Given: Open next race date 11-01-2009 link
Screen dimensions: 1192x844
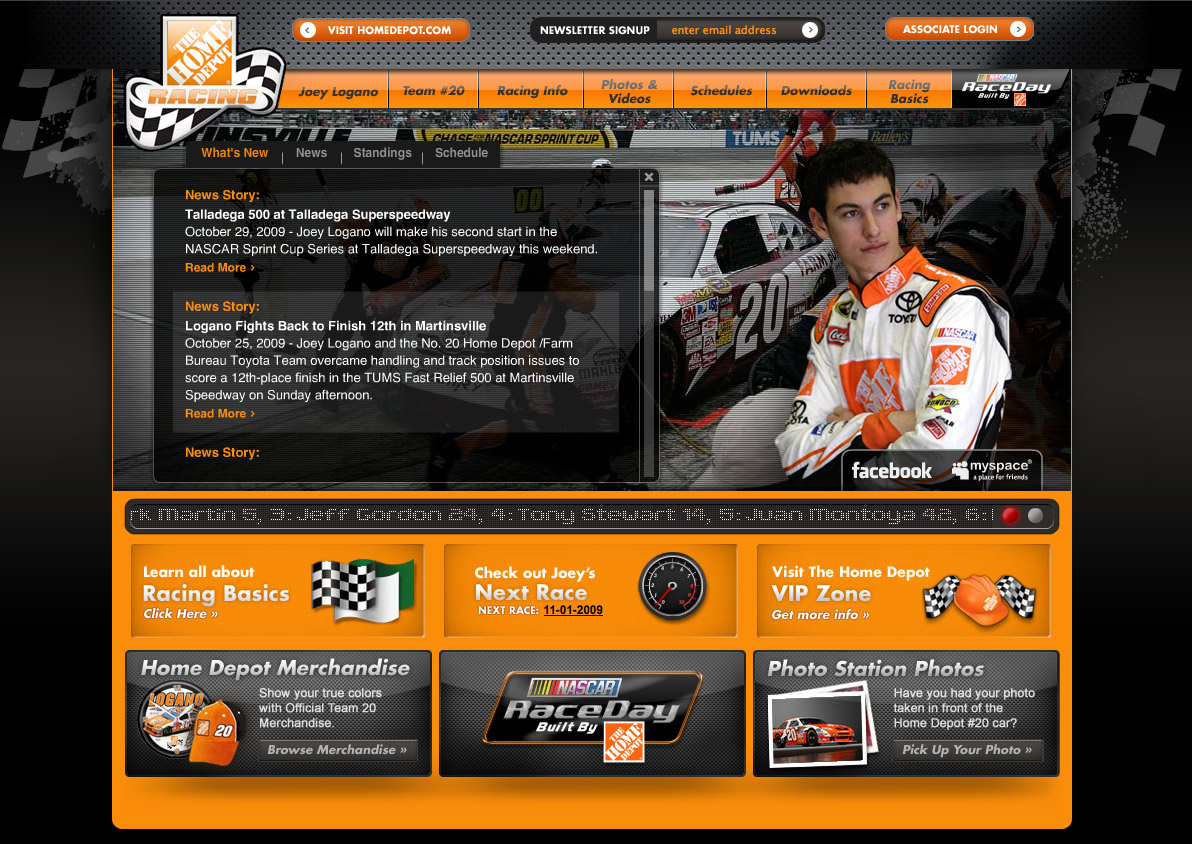Looking at the screenshot, I should point(573,610).
